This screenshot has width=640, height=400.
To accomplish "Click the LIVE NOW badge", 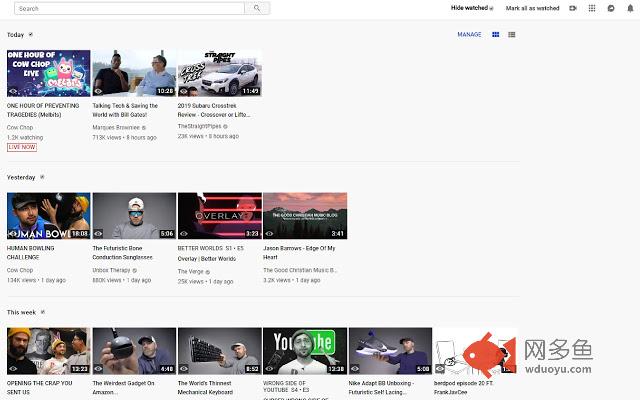I will click(x=22, y=147).
